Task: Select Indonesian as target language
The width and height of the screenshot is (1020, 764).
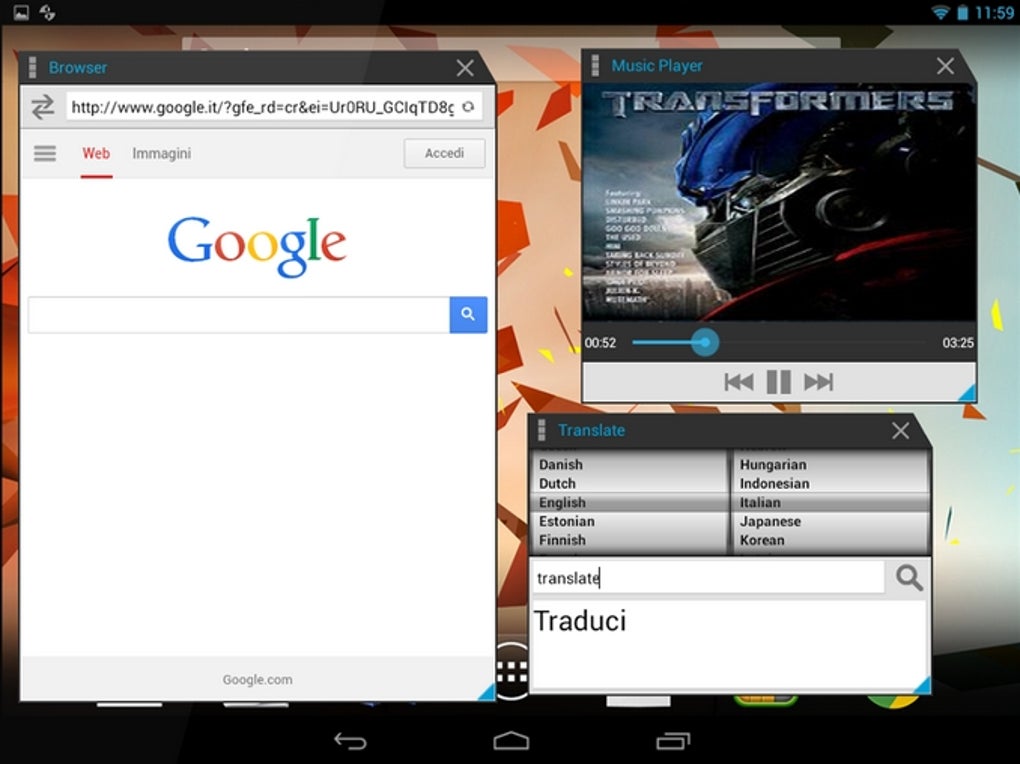Action: click(775, 484)
